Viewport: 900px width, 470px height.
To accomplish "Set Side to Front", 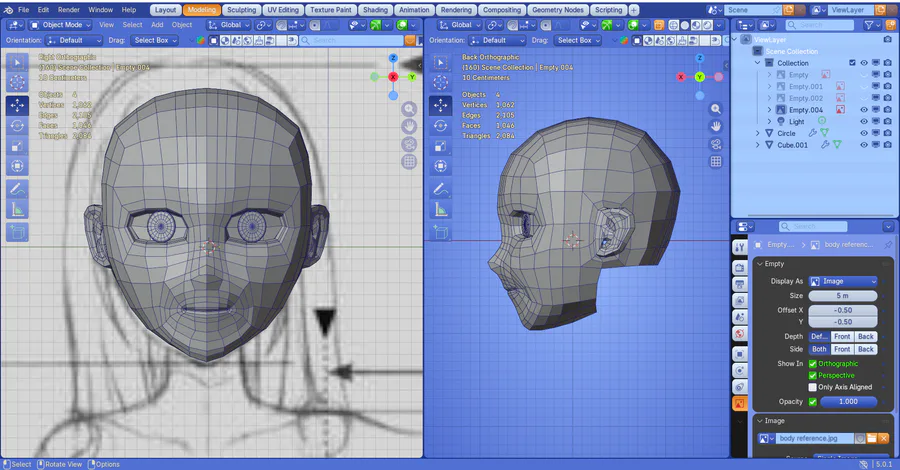I will [842, 349].
